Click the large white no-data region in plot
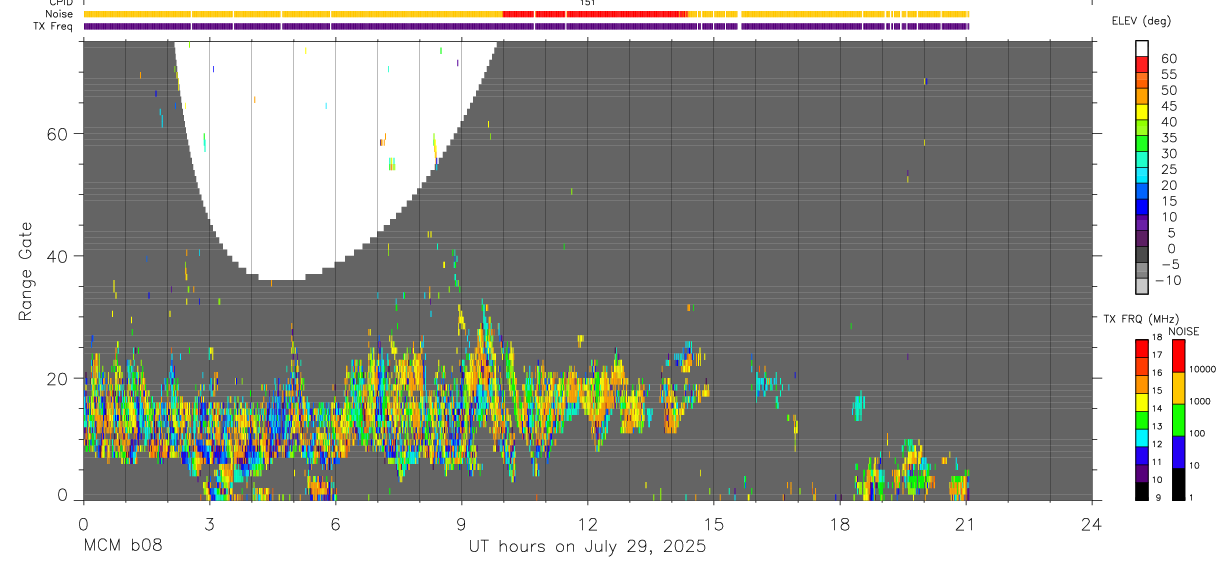The height and width of the screenshot is (567, 1228). coord(335,150)
